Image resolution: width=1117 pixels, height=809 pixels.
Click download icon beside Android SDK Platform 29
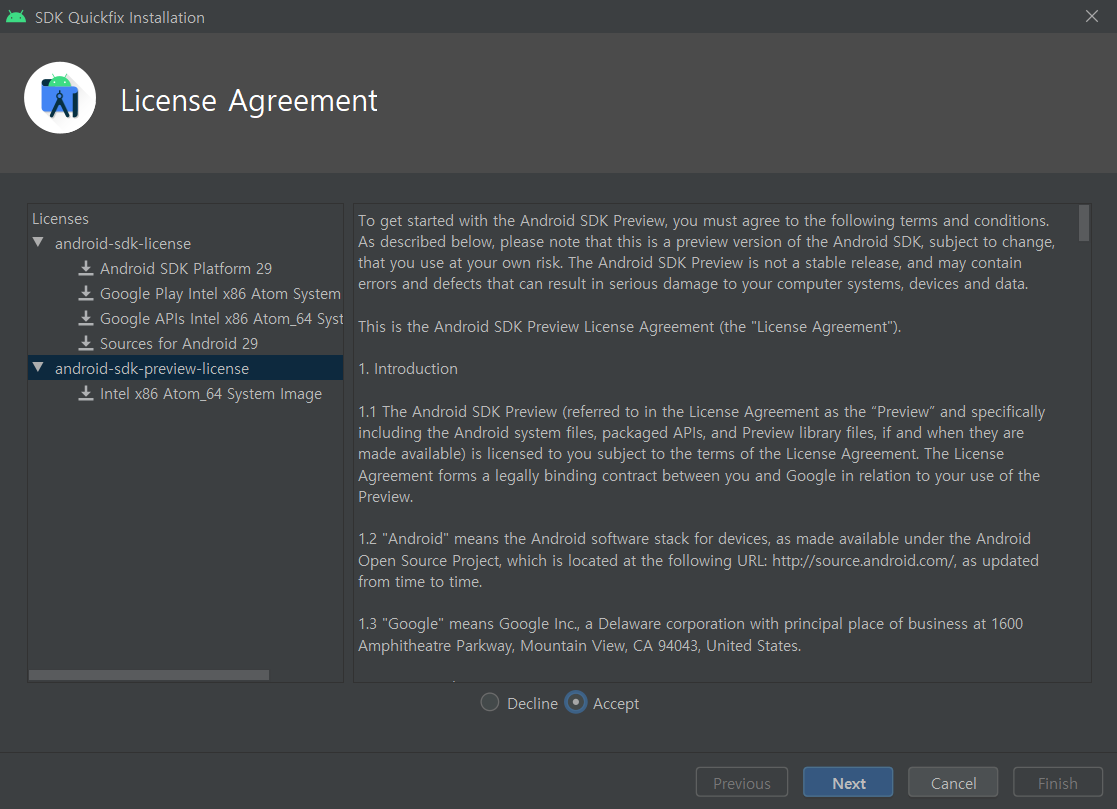point(85,268)
